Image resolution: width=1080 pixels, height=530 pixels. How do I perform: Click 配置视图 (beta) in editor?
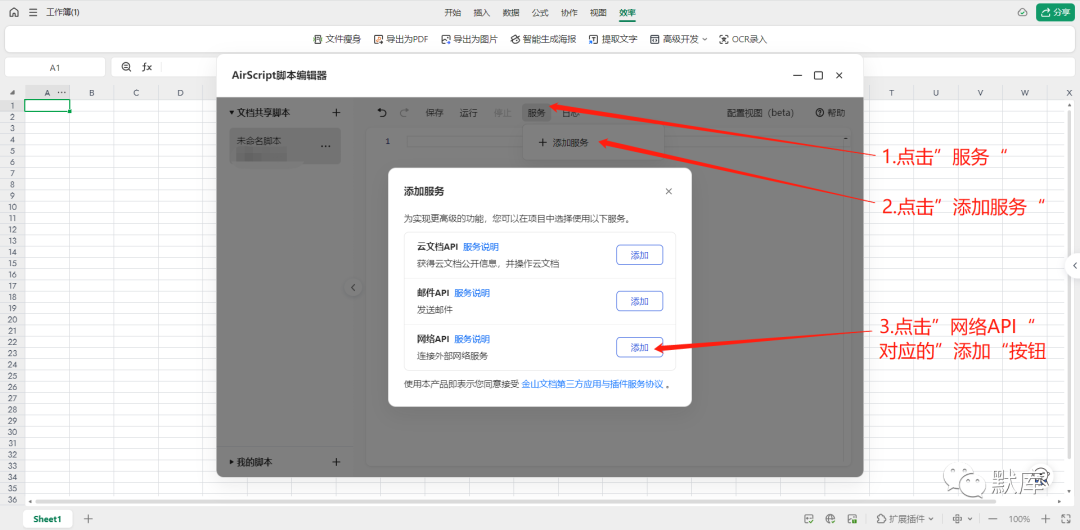click(760, 112)
